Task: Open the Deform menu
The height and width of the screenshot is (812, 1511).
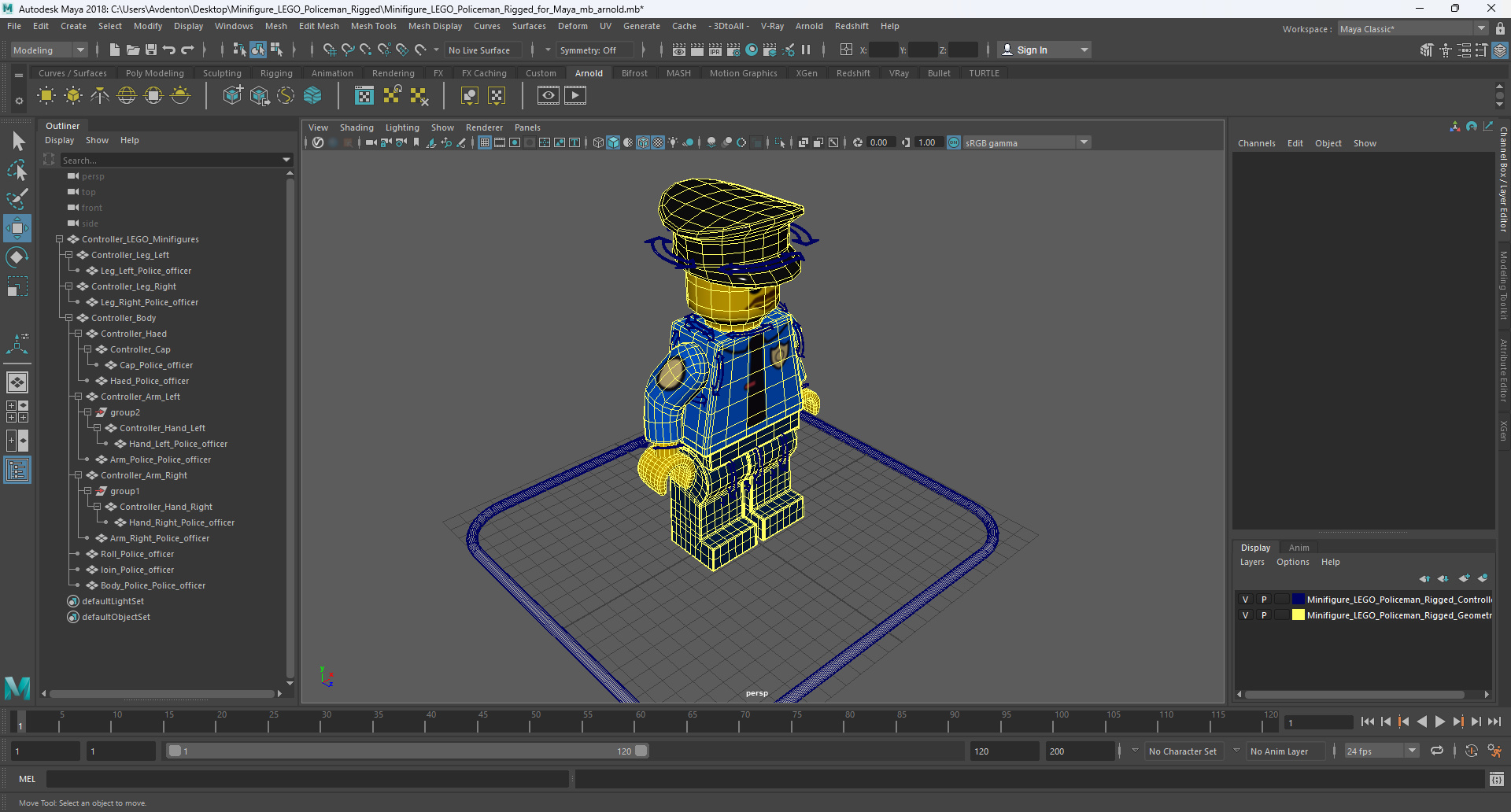Action: coord(572,26)
